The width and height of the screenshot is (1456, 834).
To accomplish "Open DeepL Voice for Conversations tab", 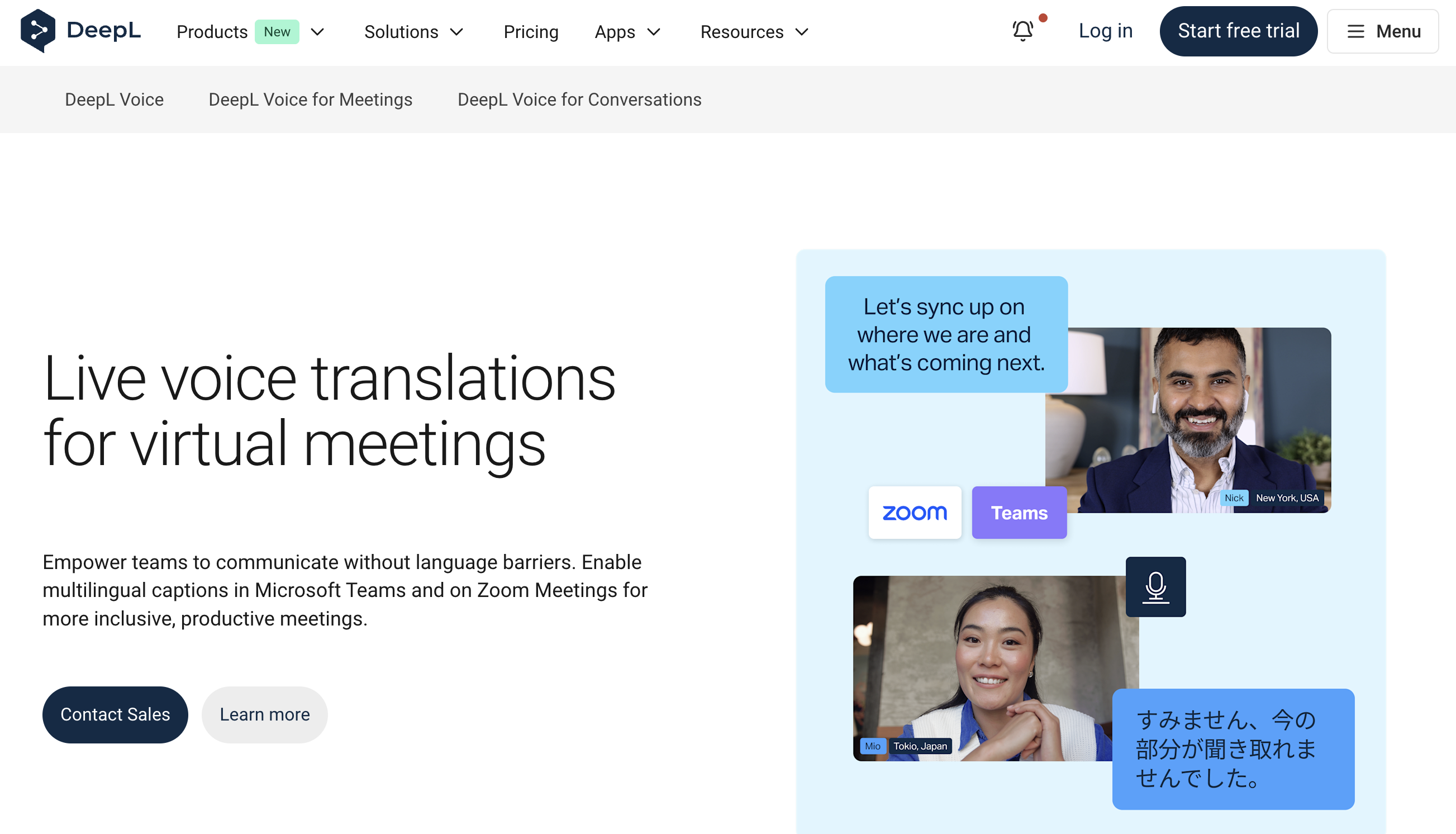I will 579,99.
